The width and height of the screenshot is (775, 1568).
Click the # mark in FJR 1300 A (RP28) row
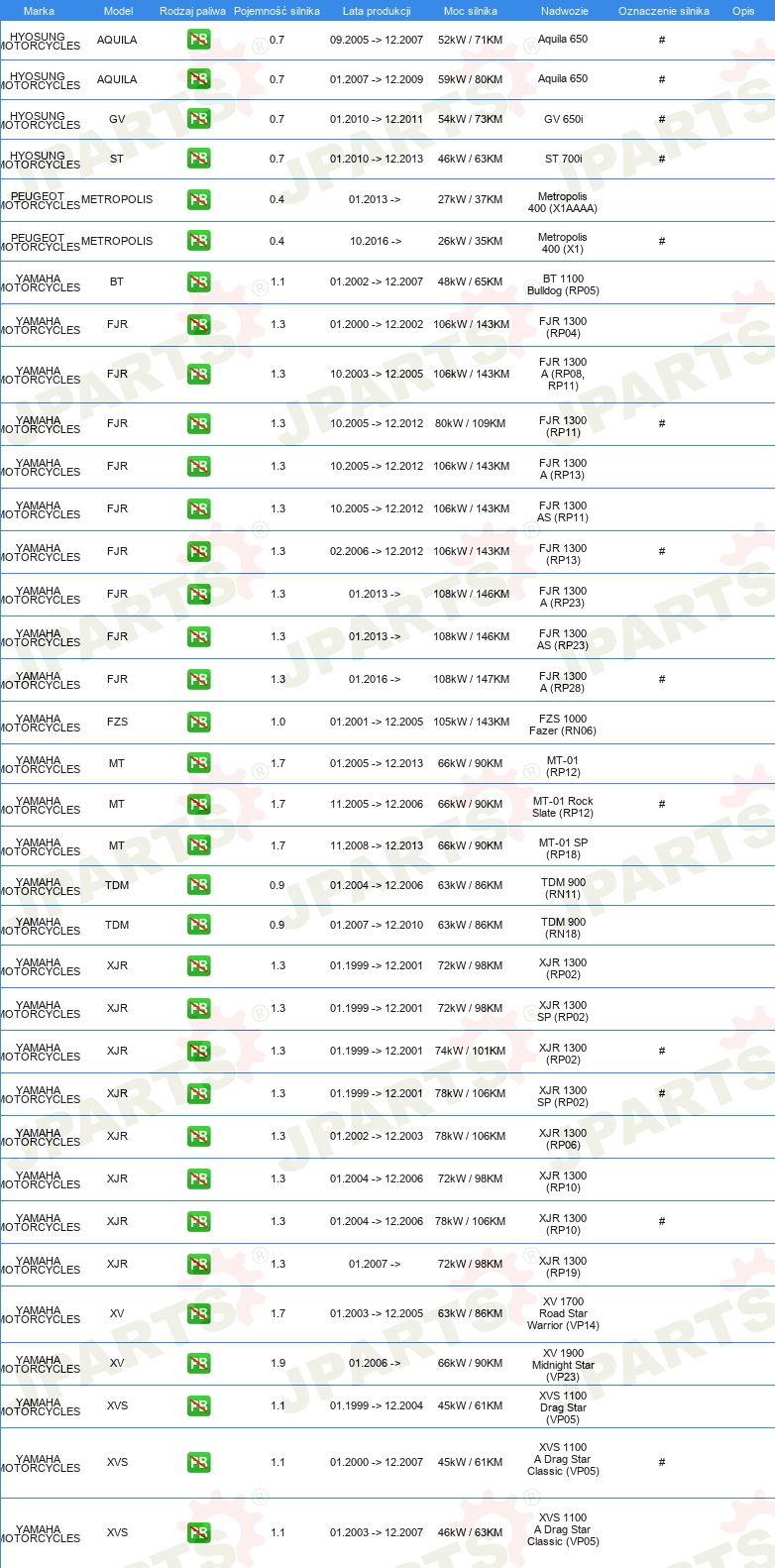tap(662, 680)
